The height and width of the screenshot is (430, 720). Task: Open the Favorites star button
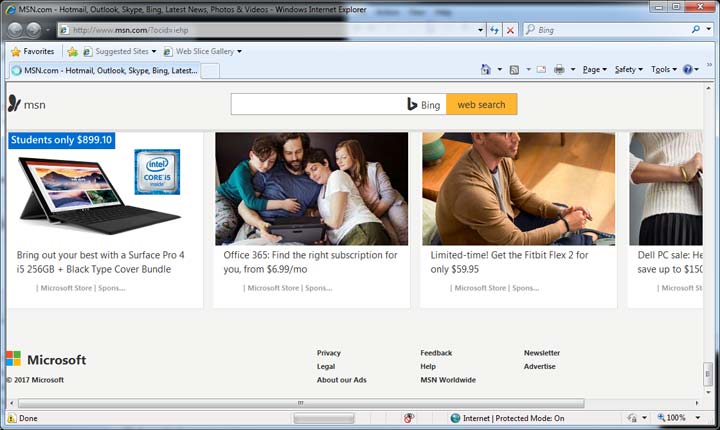click(x=32, y=51)
